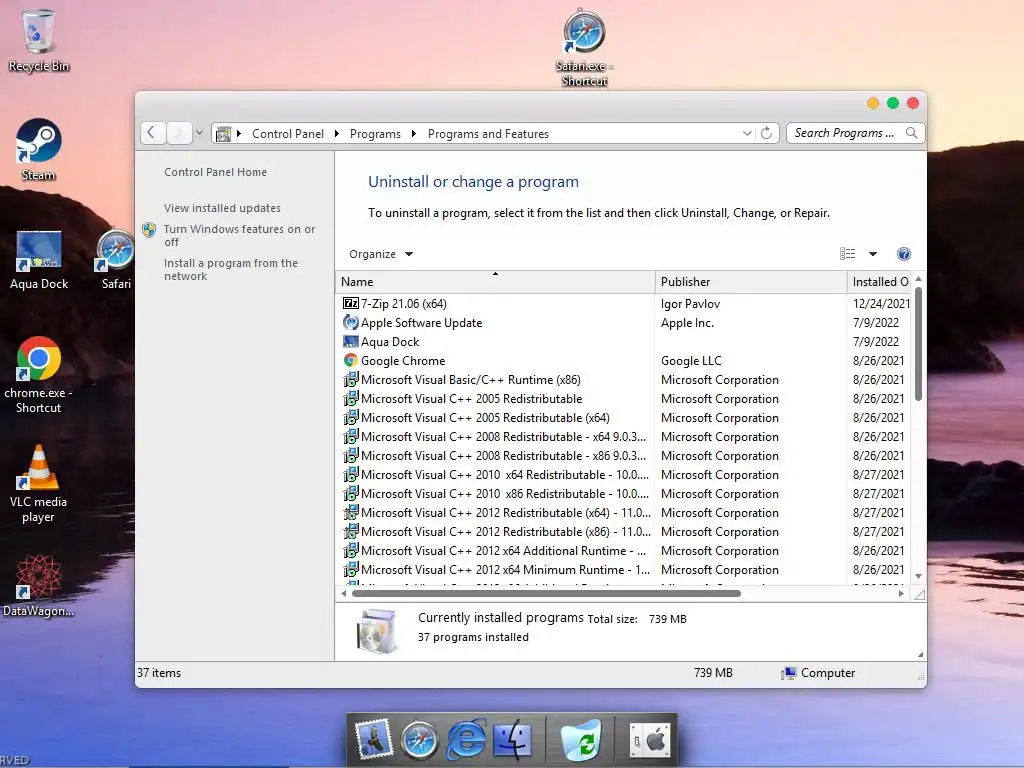Open the Finder face icon in dock
The width and height of the screenshot is (1024, 768).
click(513, 740)
